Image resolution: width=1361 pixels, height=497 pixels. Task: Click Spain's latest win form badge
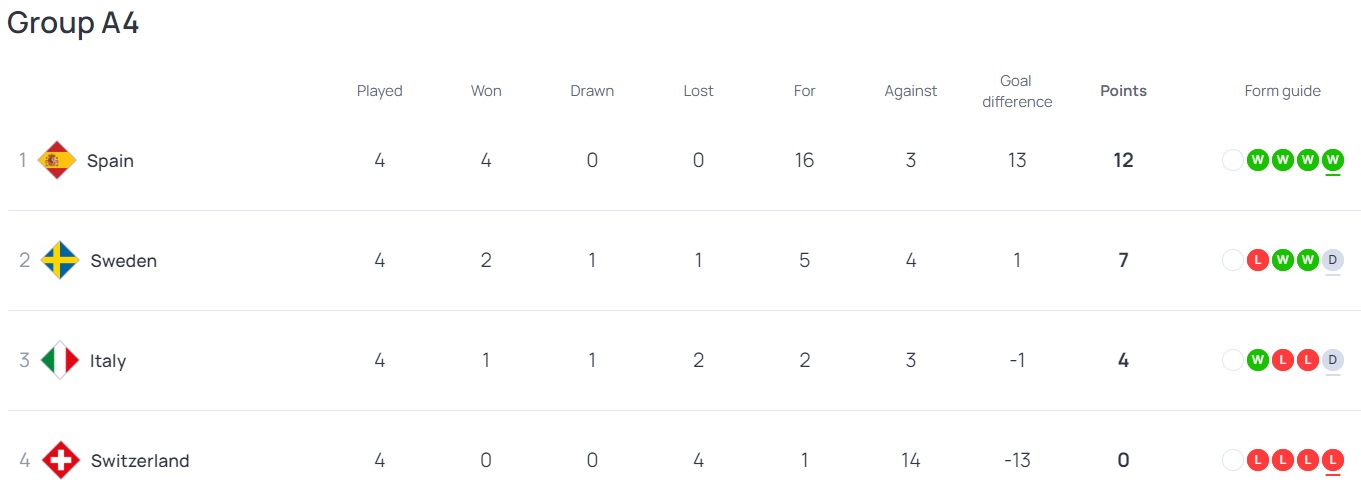click(x=1332, y=160)
